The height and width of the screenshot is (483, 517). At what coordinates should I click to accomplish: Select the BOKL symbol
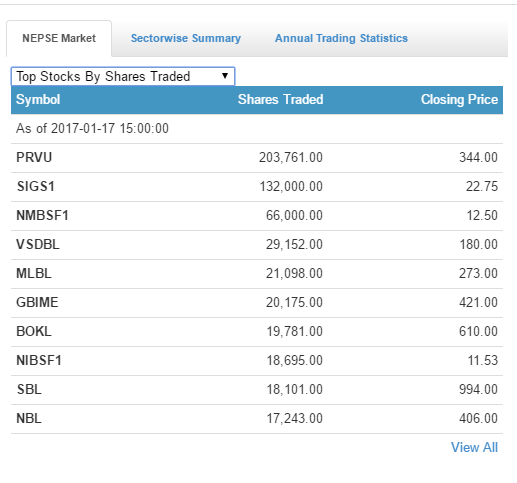[34, 331]
